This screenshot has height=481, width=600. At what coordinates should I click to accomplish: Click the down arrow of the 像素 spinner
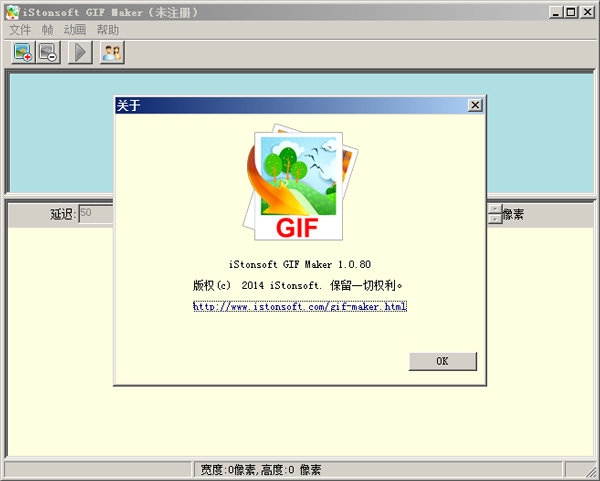coord(495,218)
